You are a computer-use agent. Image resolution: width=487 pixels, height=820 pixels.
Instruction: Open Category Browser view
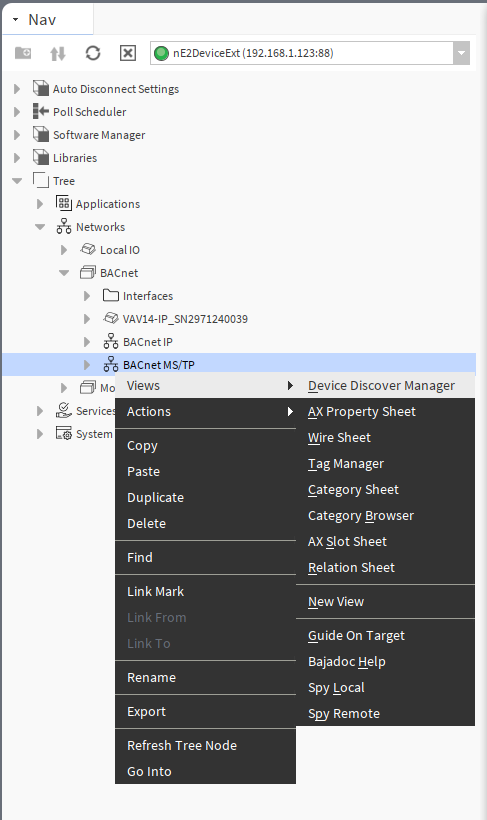point(386,516)
